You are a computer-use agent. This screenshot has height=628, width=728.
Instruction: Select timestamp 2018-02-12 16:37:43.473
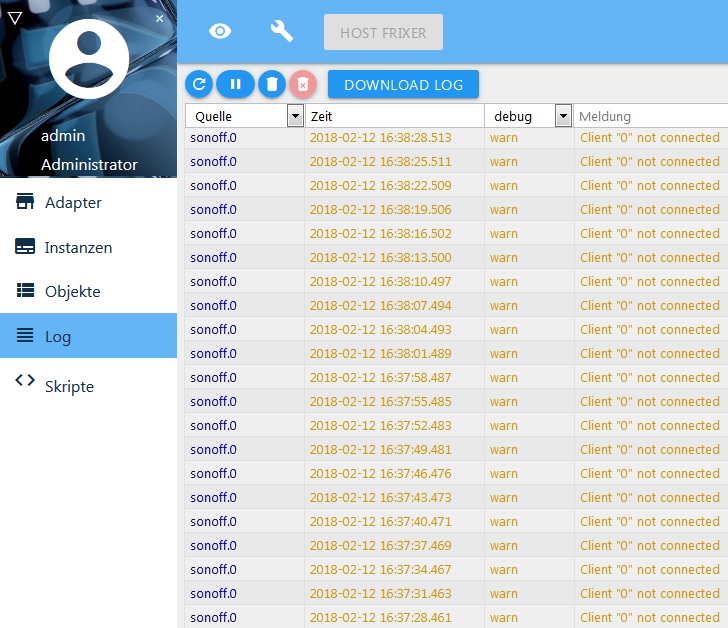click(380, 498)
